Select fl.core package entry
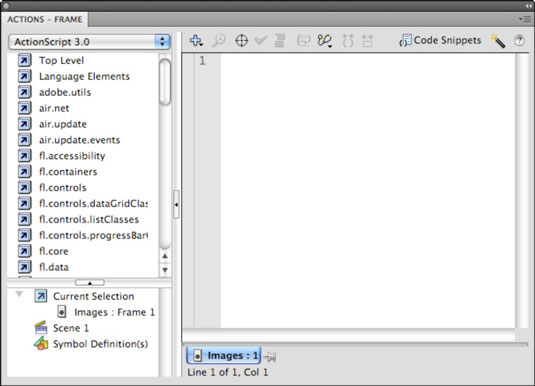 [54, 251]
